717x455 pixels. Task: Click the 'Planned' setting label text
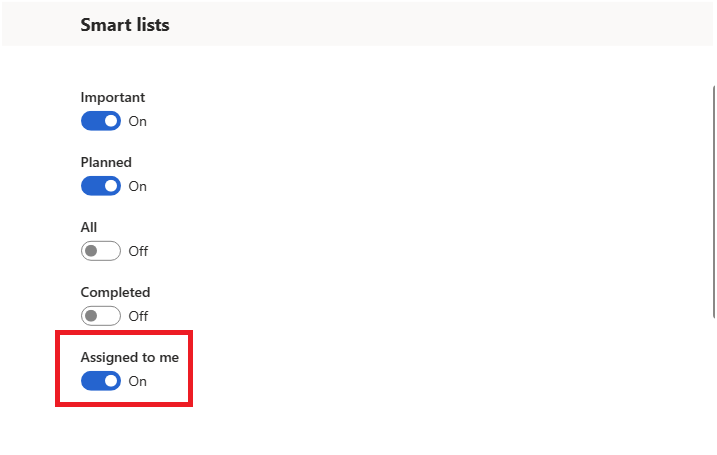(x=106, y=162)
